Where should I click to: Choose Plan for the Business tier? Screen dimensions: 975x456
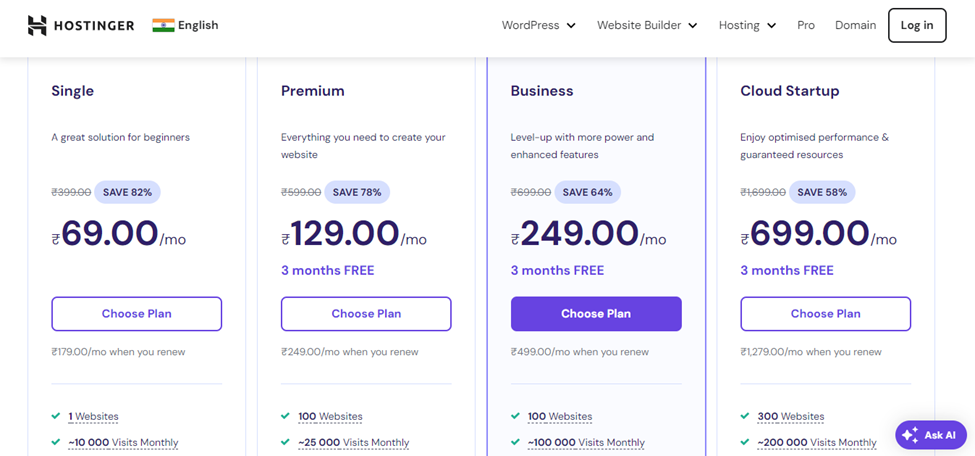tap(596, 314)
